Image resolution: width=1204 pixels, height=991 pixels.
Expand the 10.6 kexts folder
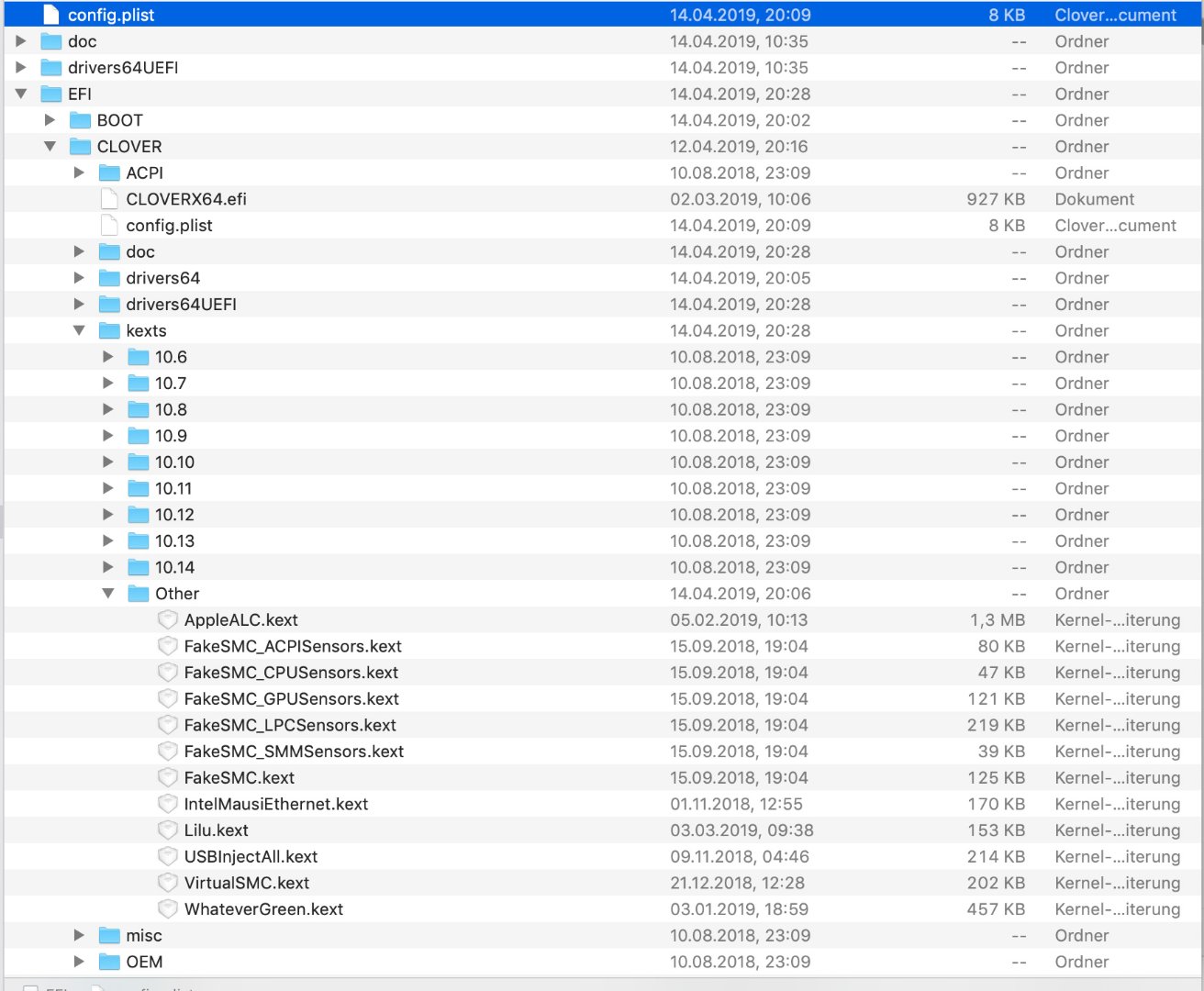tap(108, 357)
